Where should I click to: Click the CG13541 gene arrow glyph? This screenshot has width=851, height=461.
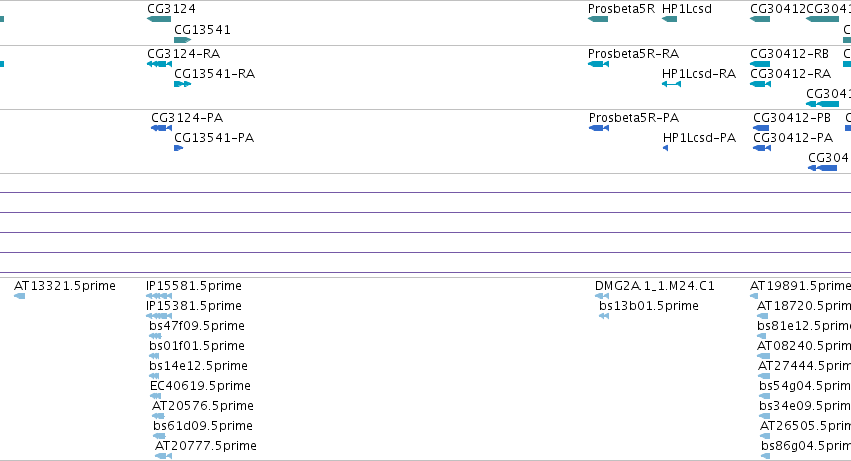pos(182,40)
